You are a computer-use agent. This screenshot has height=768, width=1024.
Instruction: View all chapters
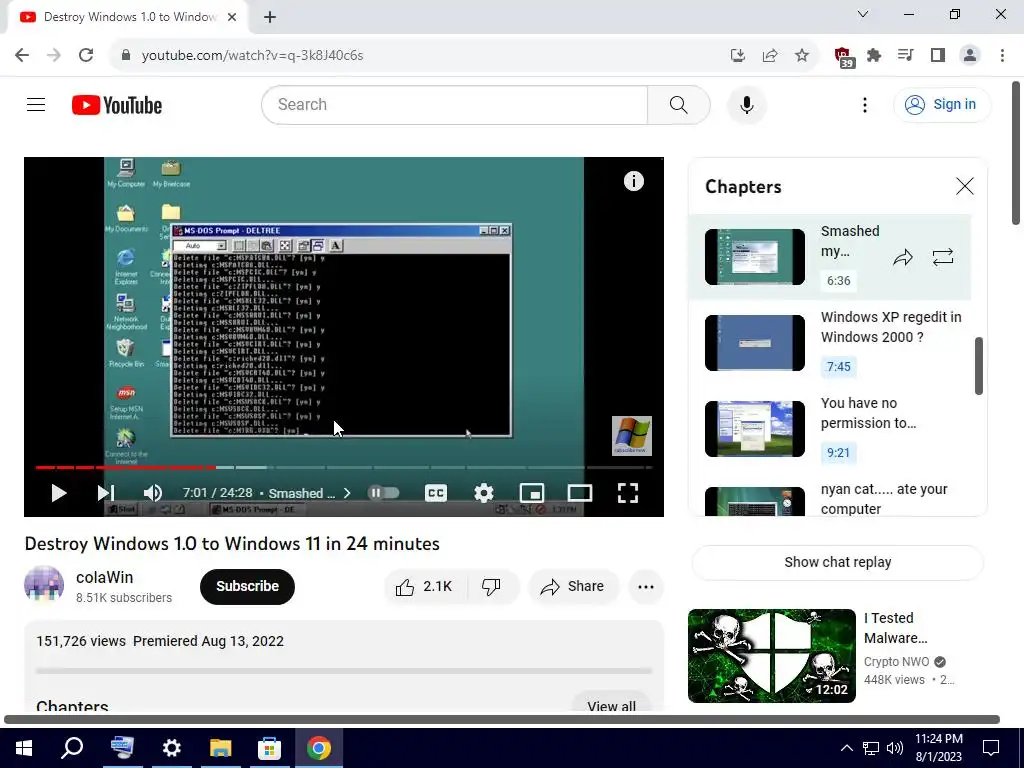click(611, 704)
